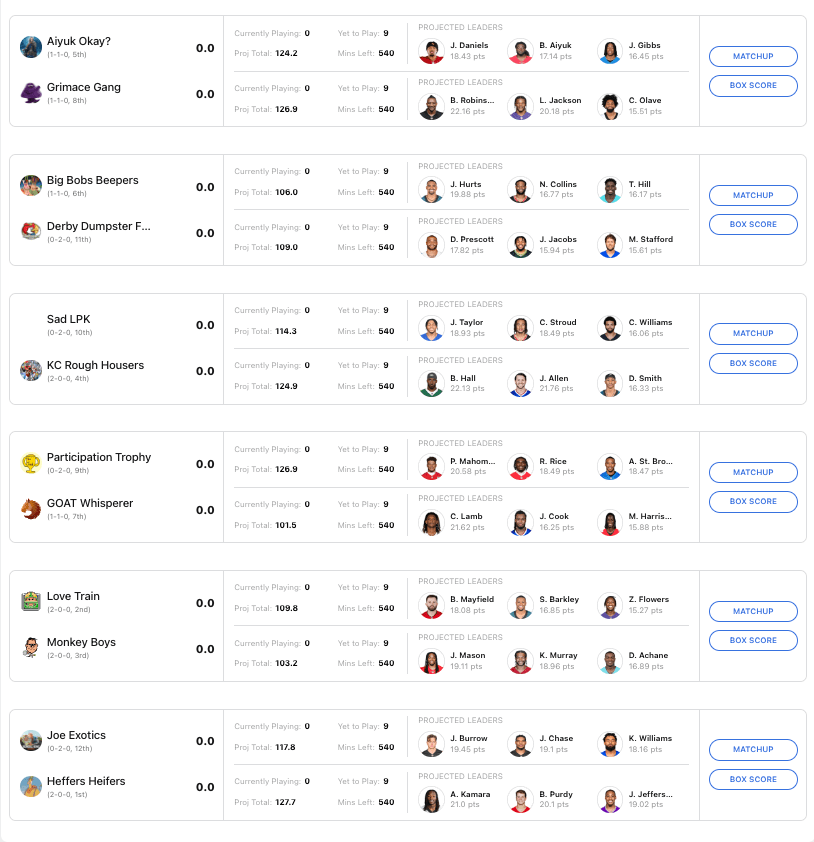
Task: Click the Aiyuk Okay? team logo
Action: tap(31, 47)
